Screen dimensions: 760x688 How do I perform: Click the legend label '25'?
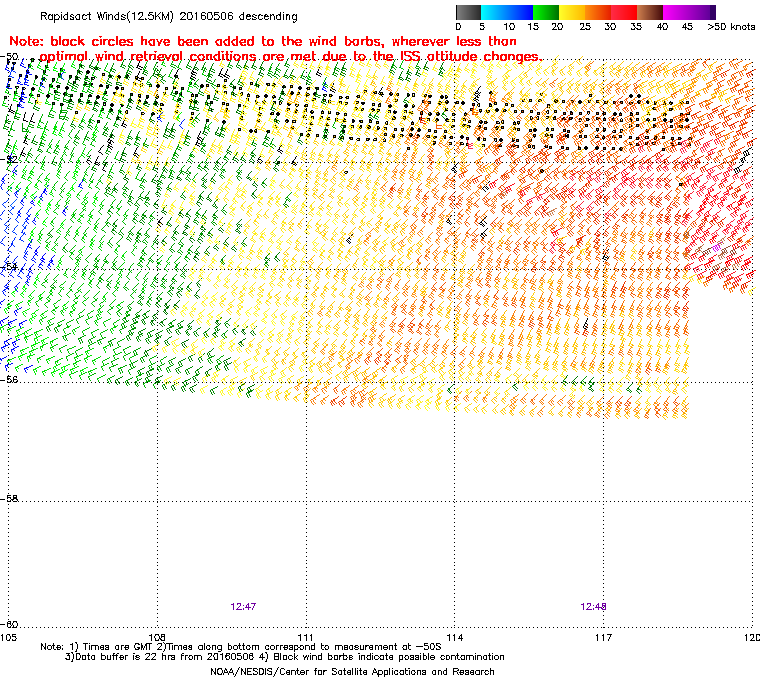point(585,27)
